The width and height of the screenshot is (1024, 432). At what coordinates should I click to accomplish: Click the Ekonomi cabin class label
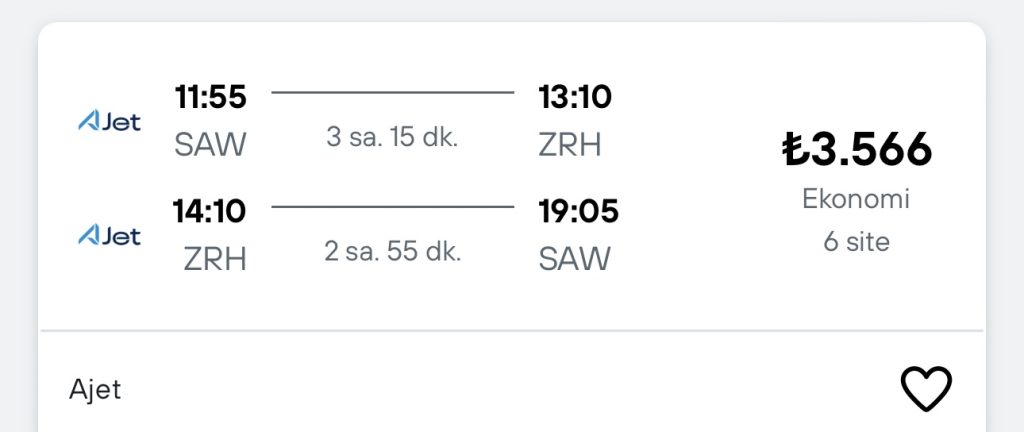coord(856,199)
